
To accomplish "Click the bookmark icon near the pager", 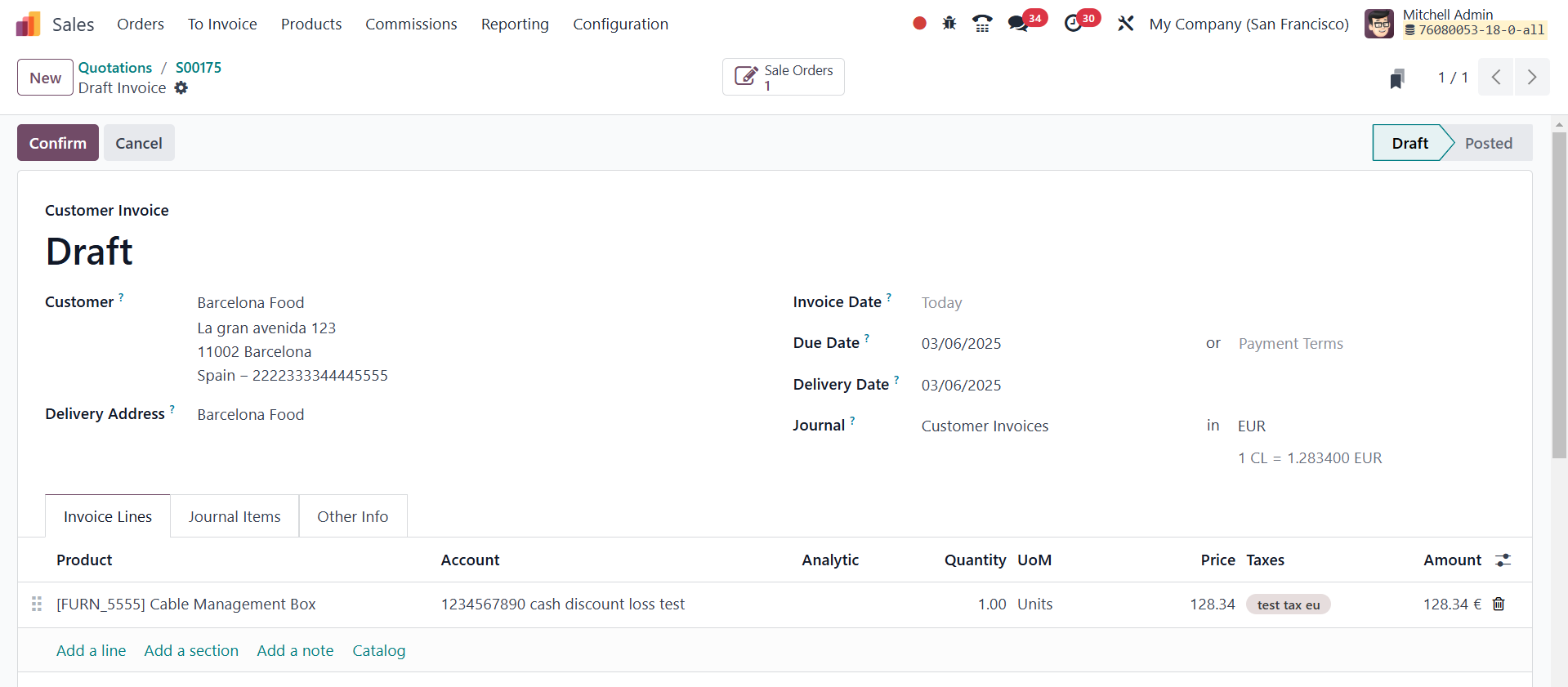I will tap(1397, 78).
